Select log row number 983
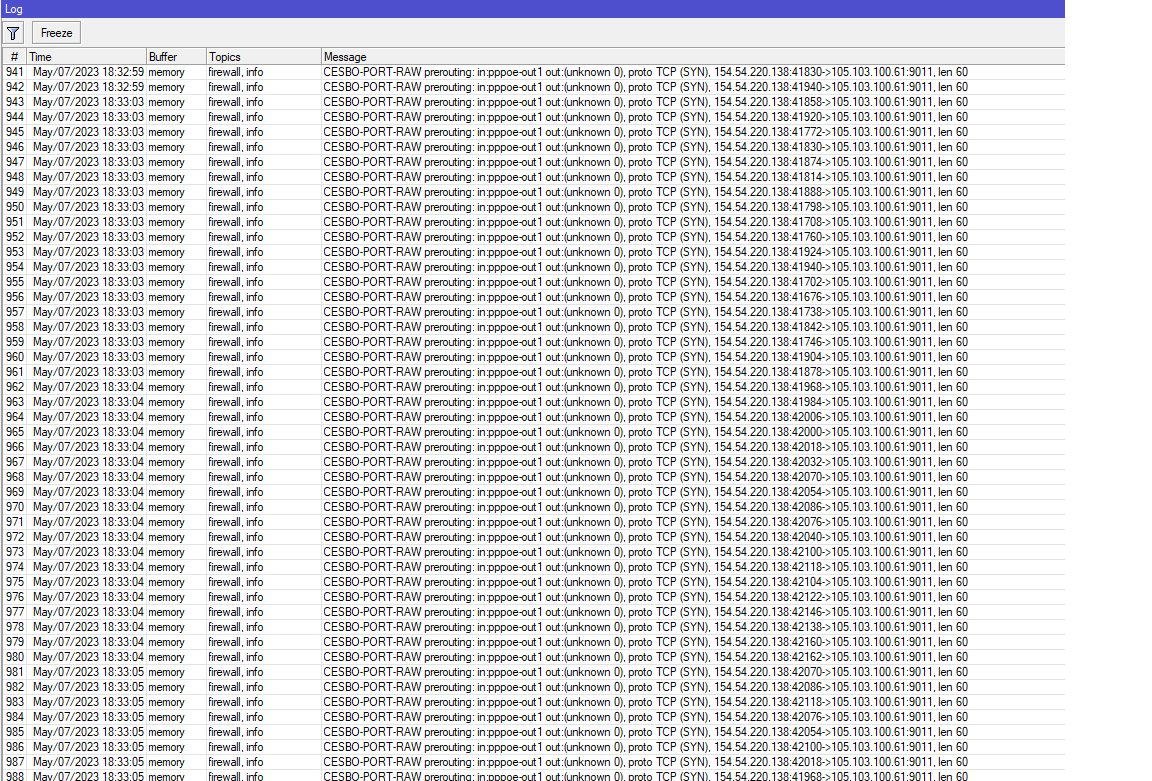 click(x=15, y=702)
